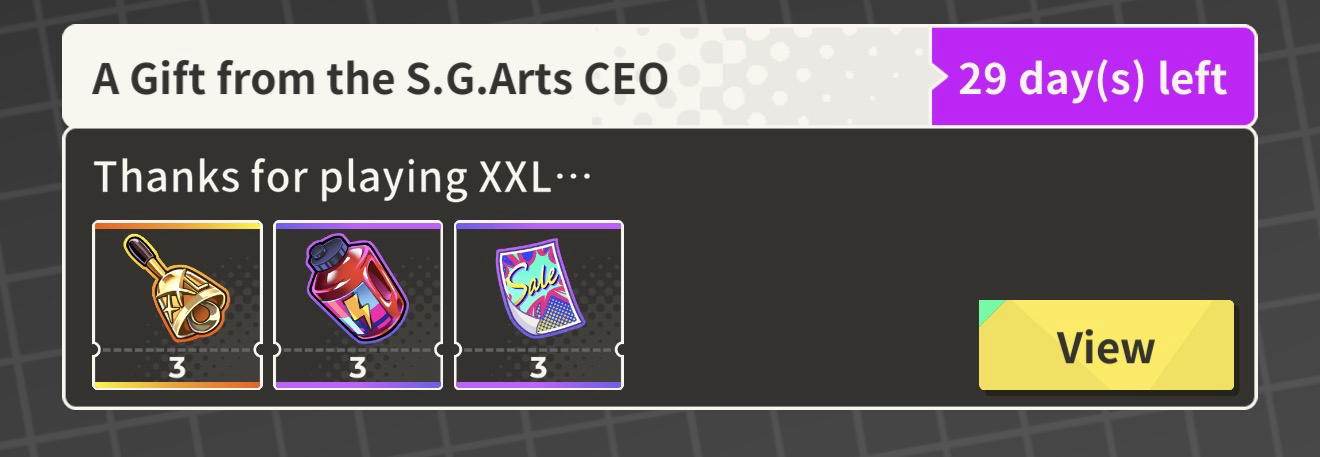Click the "29 day(s) left" purple badge

1092,77
